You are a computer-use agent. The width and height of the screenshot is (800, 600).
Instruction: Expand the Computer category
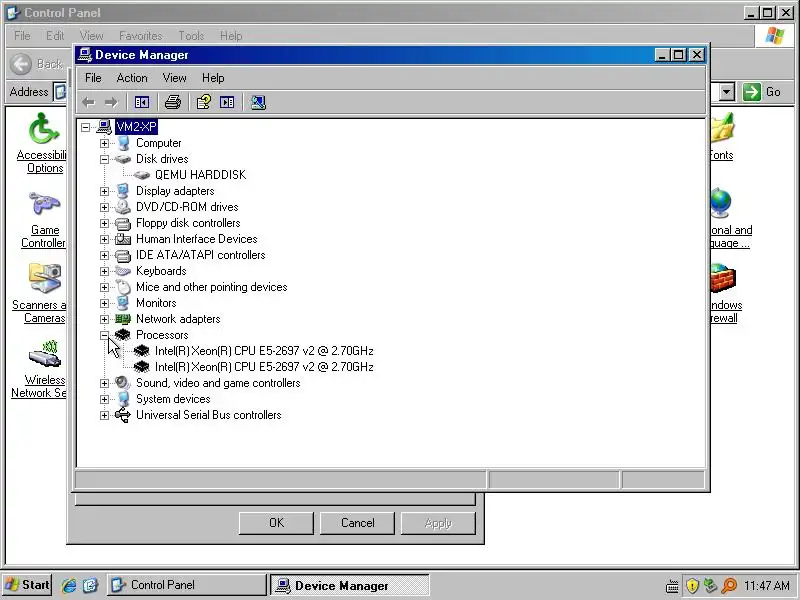[104, 143]
